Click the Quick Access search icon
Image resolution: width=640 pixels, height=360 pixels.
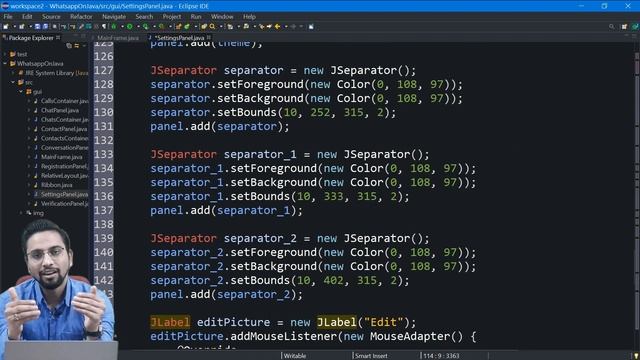pos(611,27)
